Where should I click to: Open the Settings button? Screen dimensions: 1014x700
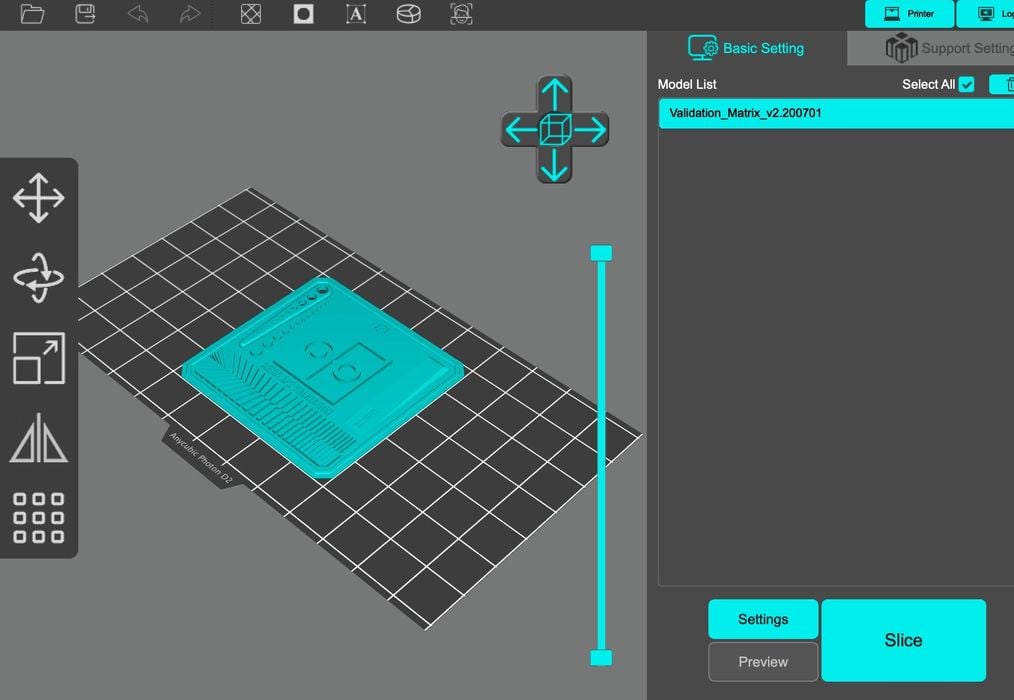tap(763, 619)
